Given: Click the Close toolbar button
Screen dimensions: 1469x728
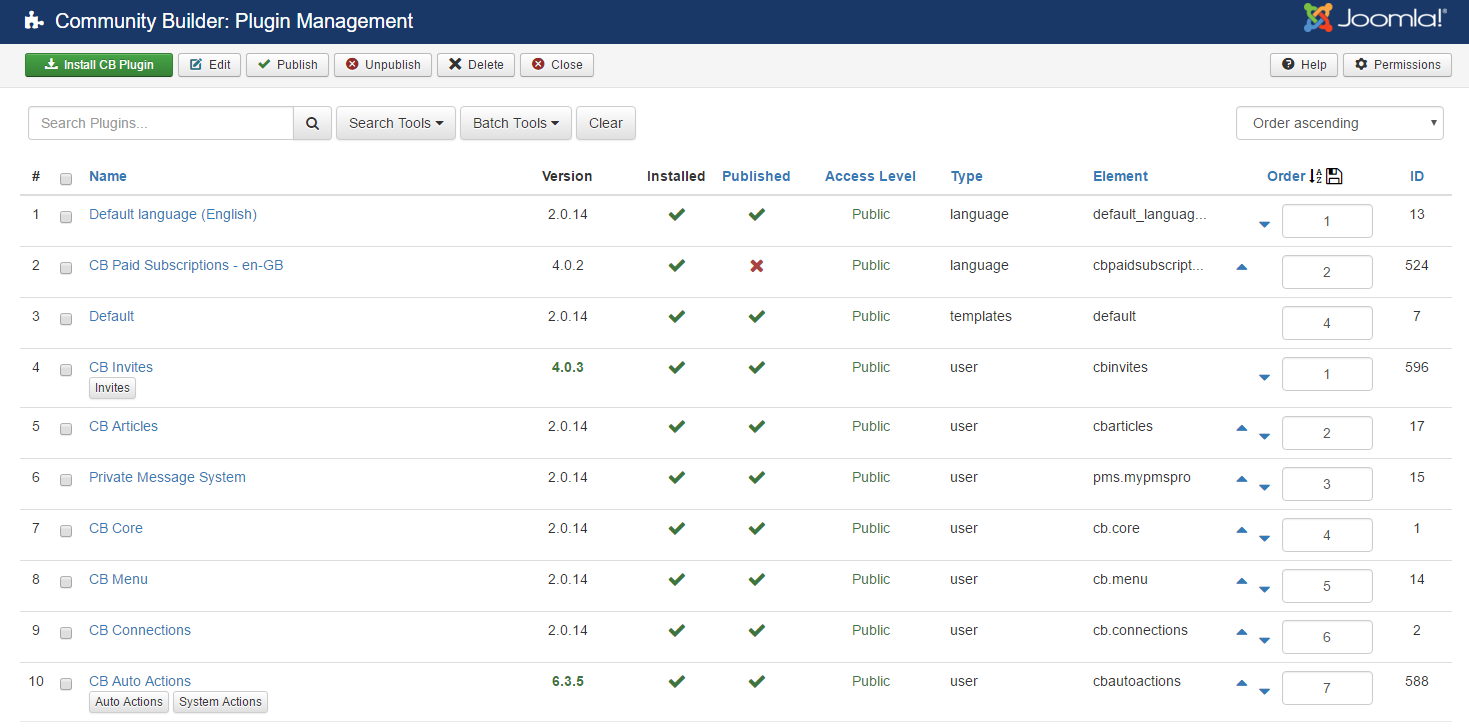Looking at the screenshot, I should point(557,65).
